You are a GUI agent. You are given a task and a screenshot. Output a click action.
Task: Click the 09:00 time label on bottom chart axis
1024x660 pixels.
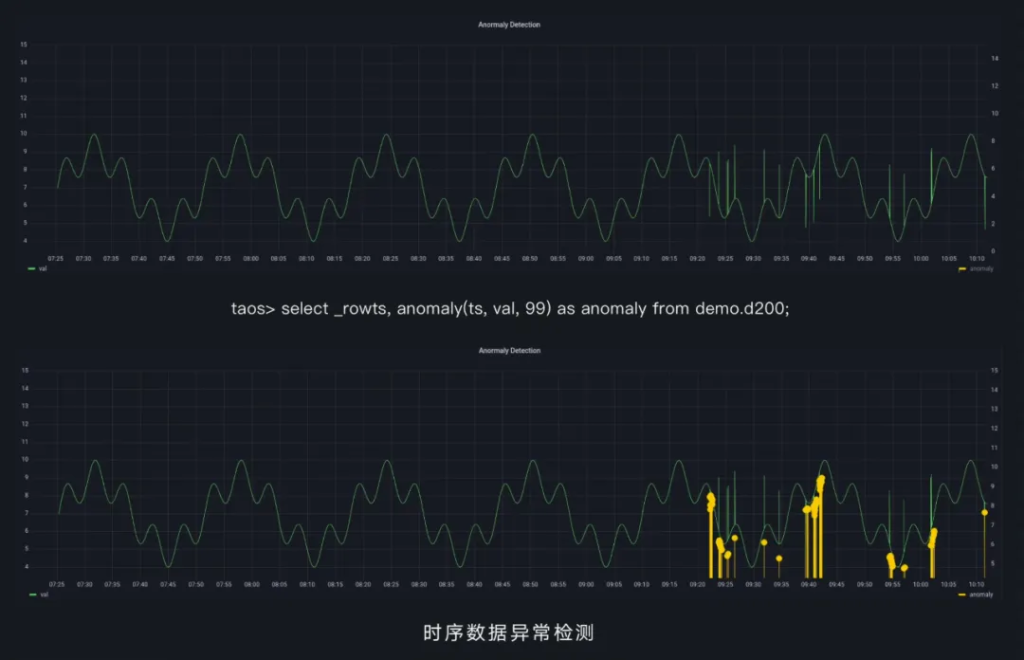(x=586, y=584)
